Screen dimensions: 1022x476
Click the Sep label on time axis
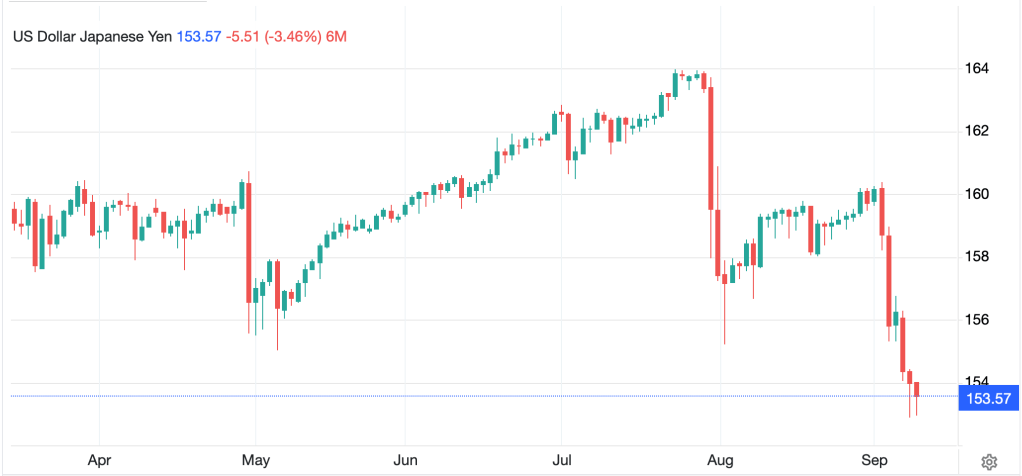coord(875,461)
